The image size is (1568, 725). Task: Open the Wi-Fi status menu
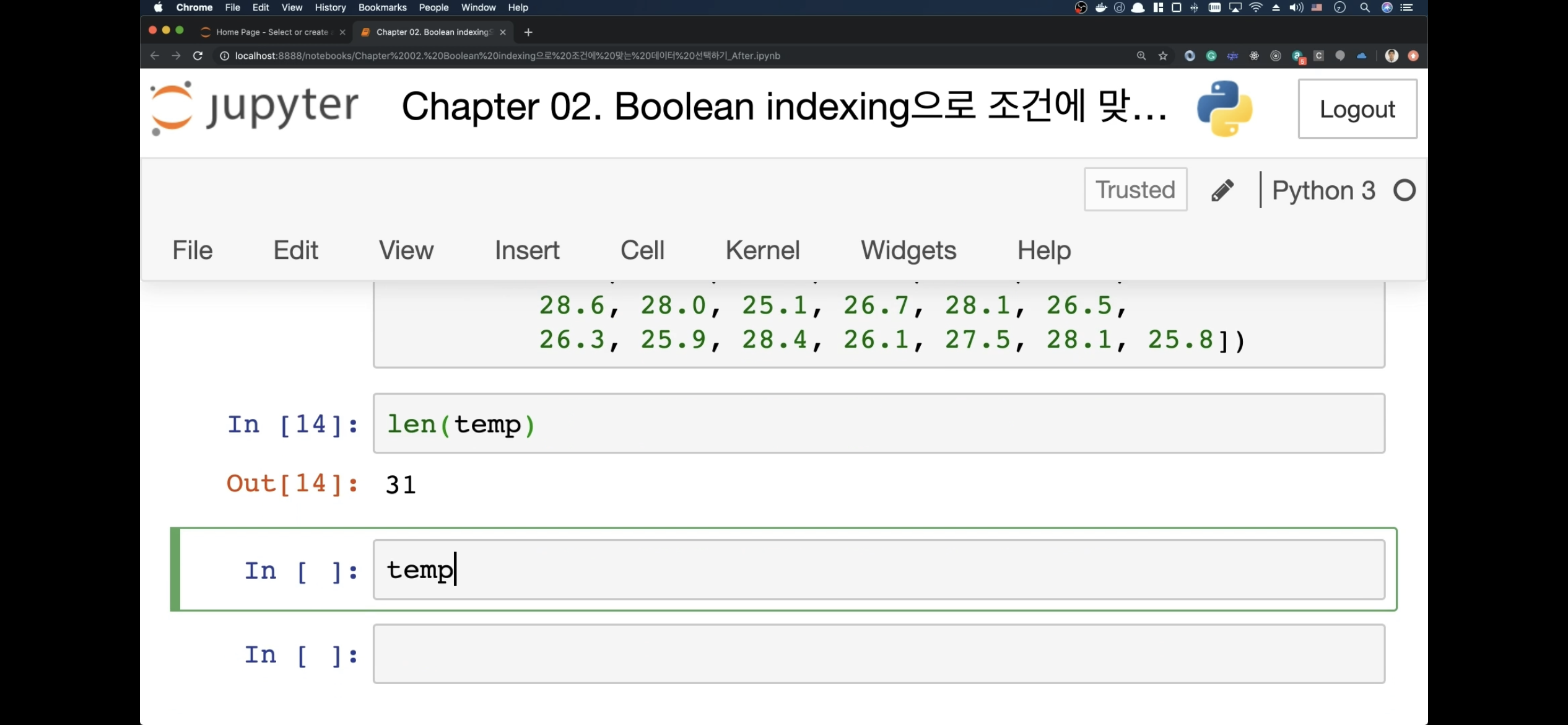coord(1256,7)
